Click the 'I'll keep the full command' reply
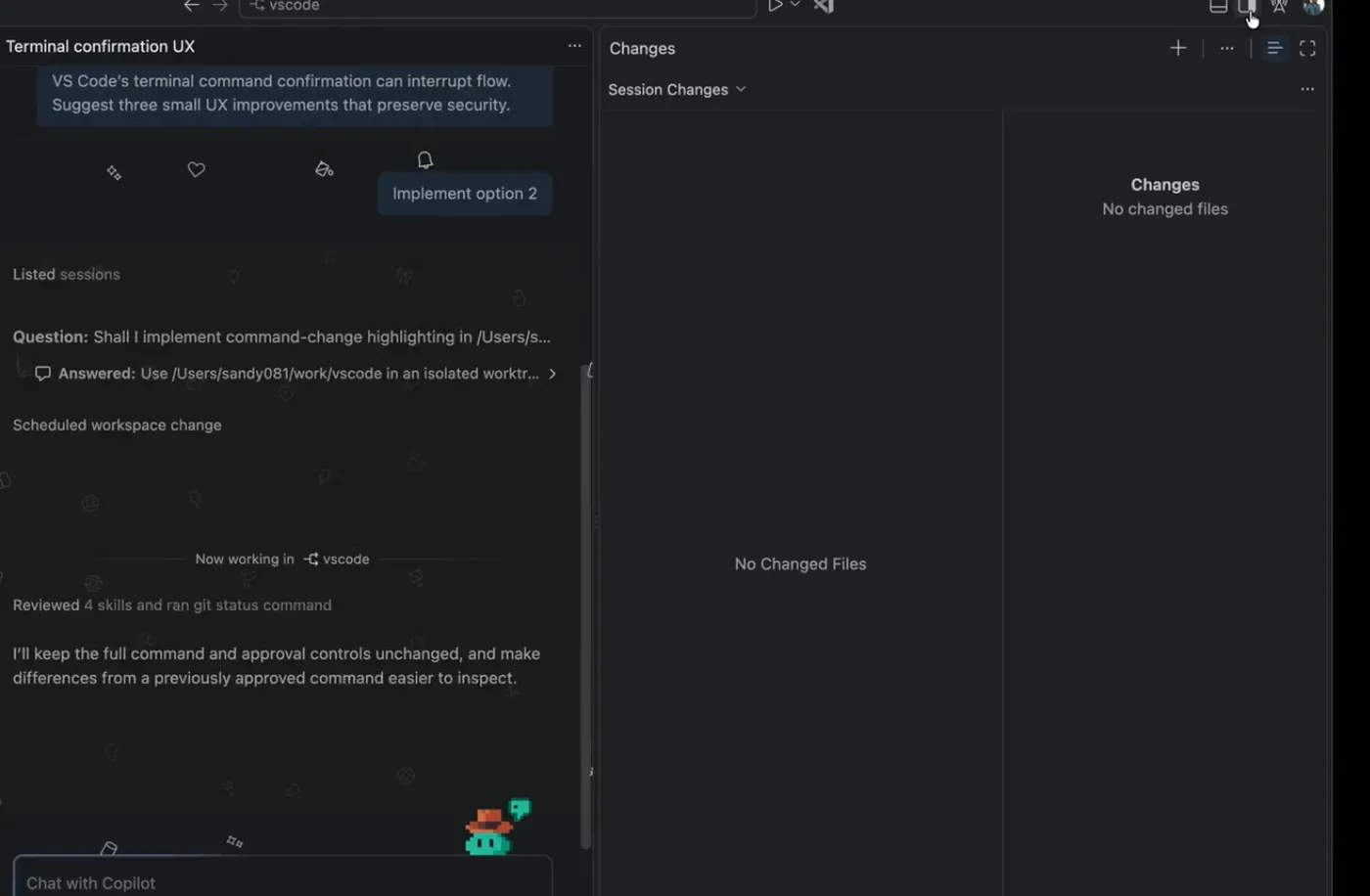1370x896 pixels. pyautogui.click(x=277, y=666)
